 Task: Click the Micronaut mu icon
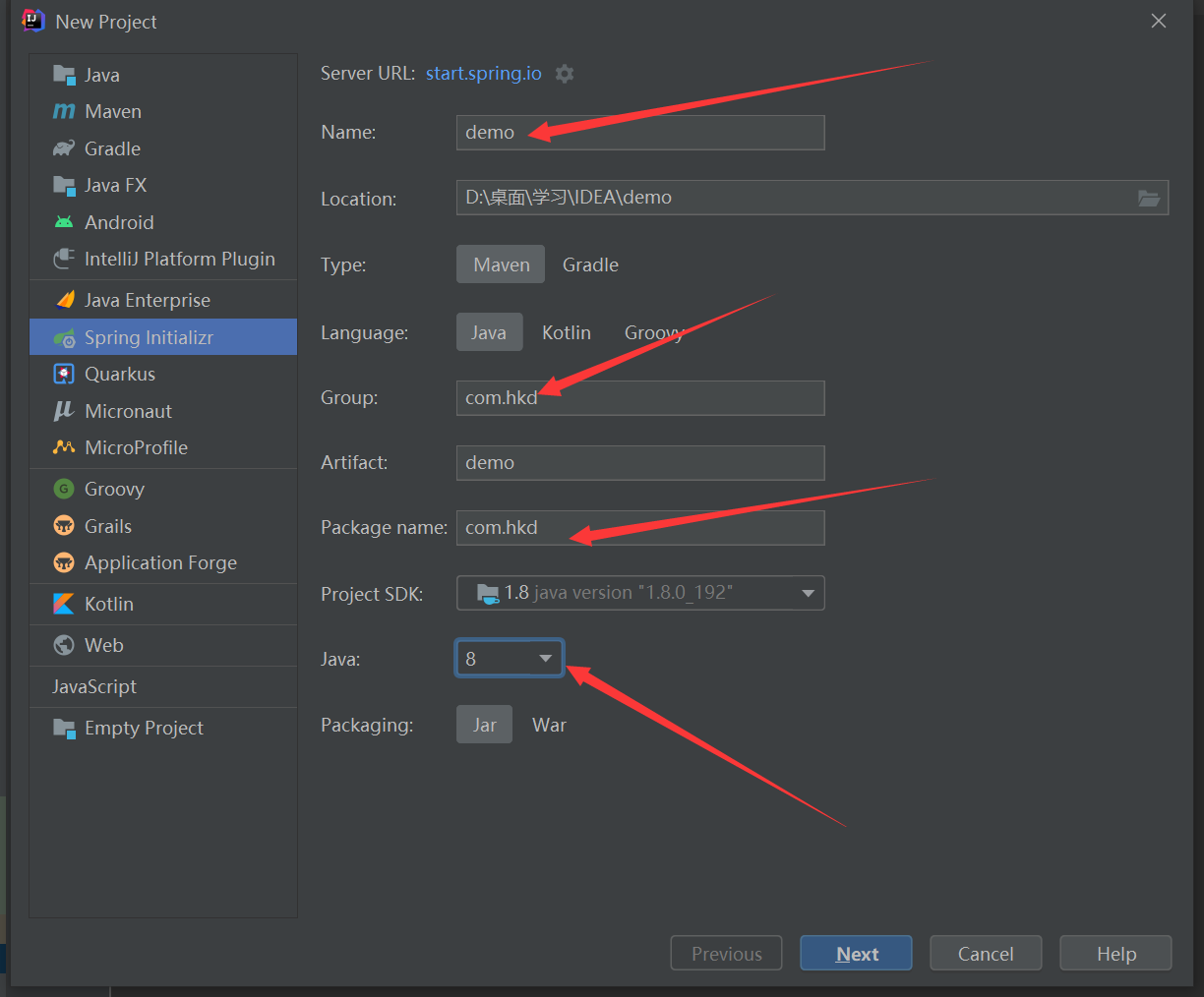point(64,411)
